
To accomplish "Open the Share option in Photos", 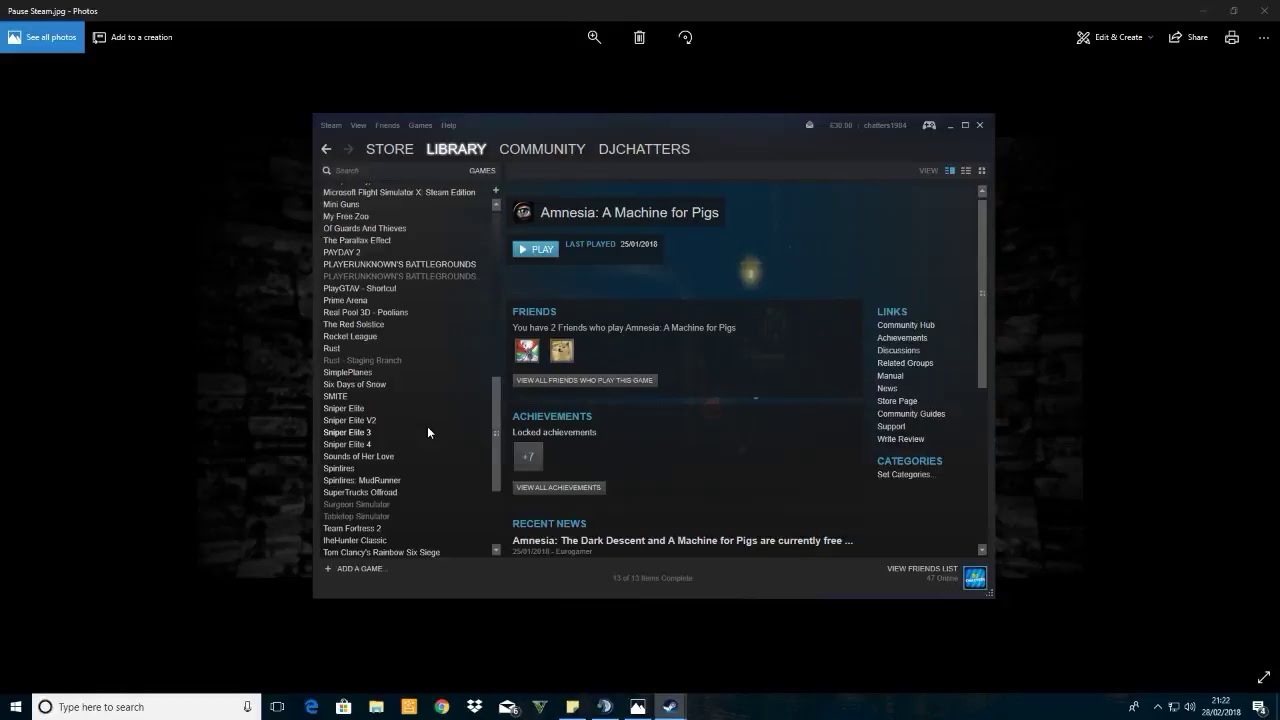I will click(1188, 37).
